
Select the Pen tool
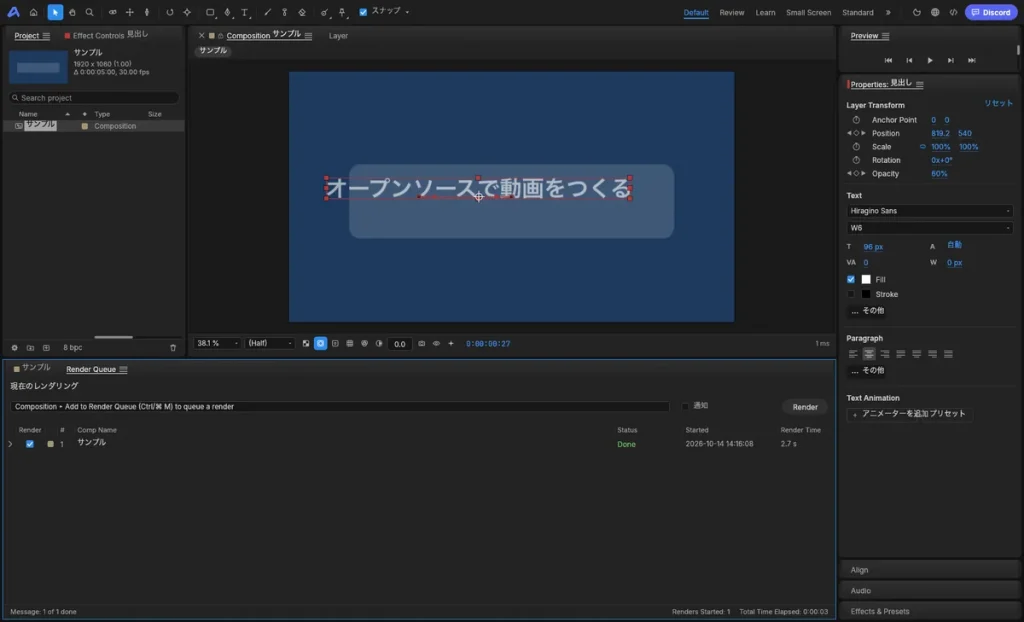coord(227,12)
